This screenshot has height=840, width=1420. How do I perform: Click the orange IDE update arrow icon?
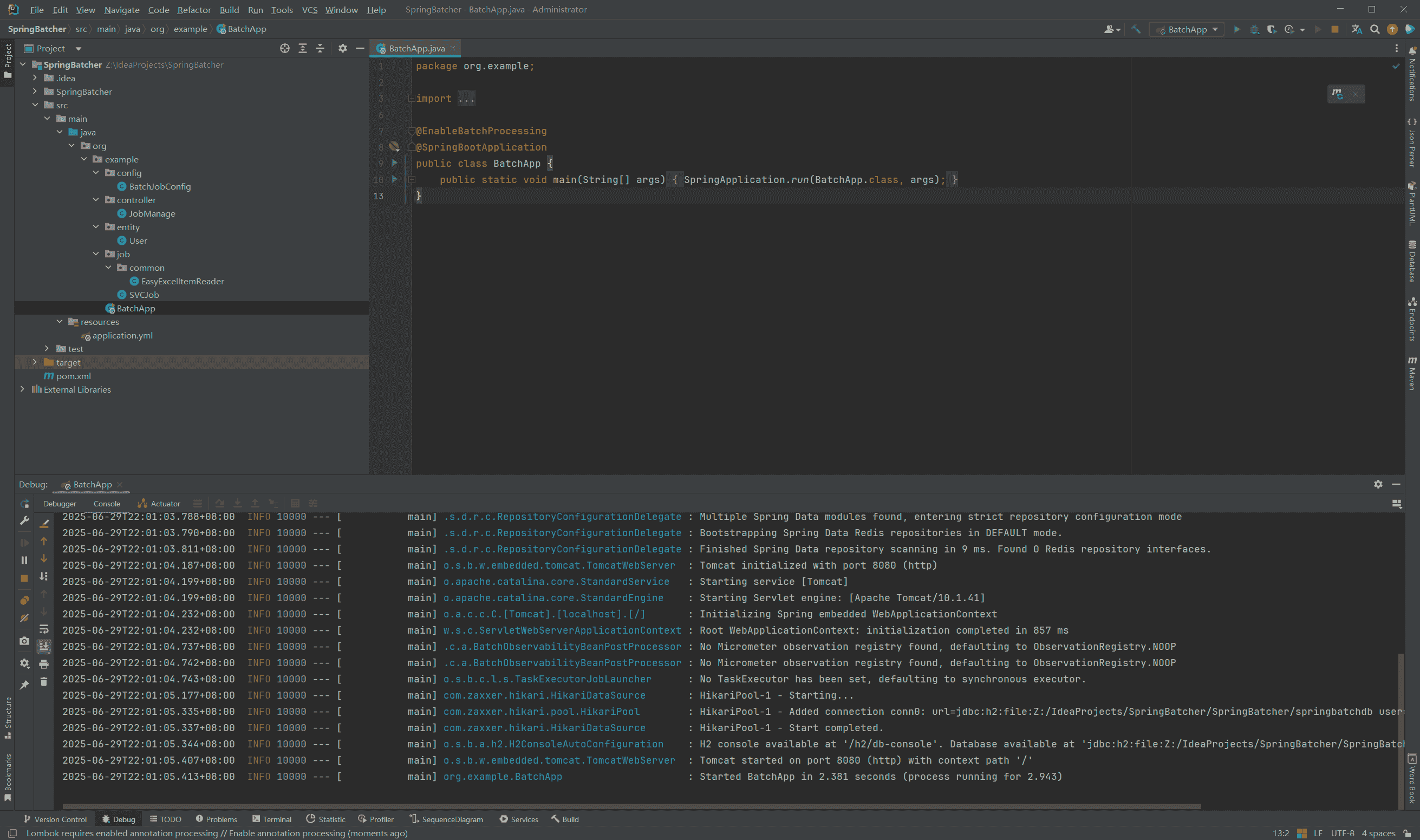click(1392, 29)
